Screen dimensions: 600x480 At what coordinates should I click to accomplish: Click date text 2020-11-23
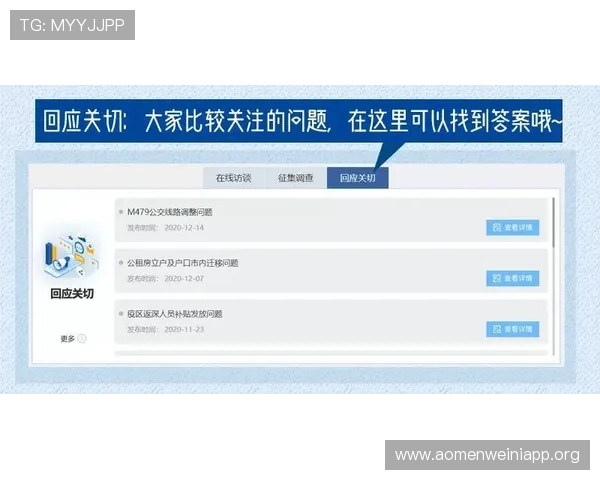[x=184, y=330]
